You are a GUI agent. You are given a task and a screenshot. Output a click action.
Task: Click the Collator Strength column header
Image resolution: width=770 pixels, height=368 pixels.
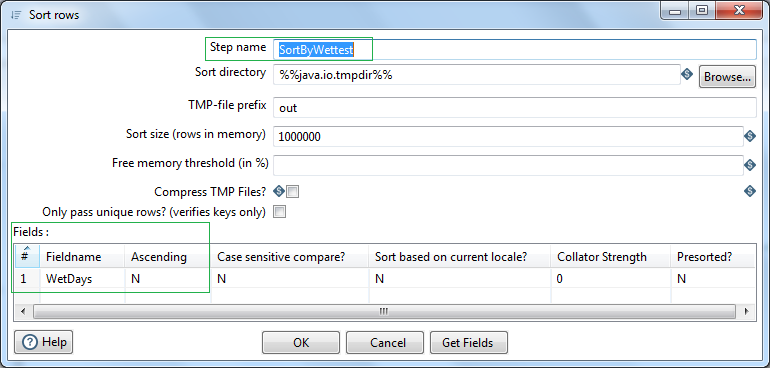pos(611,256)
